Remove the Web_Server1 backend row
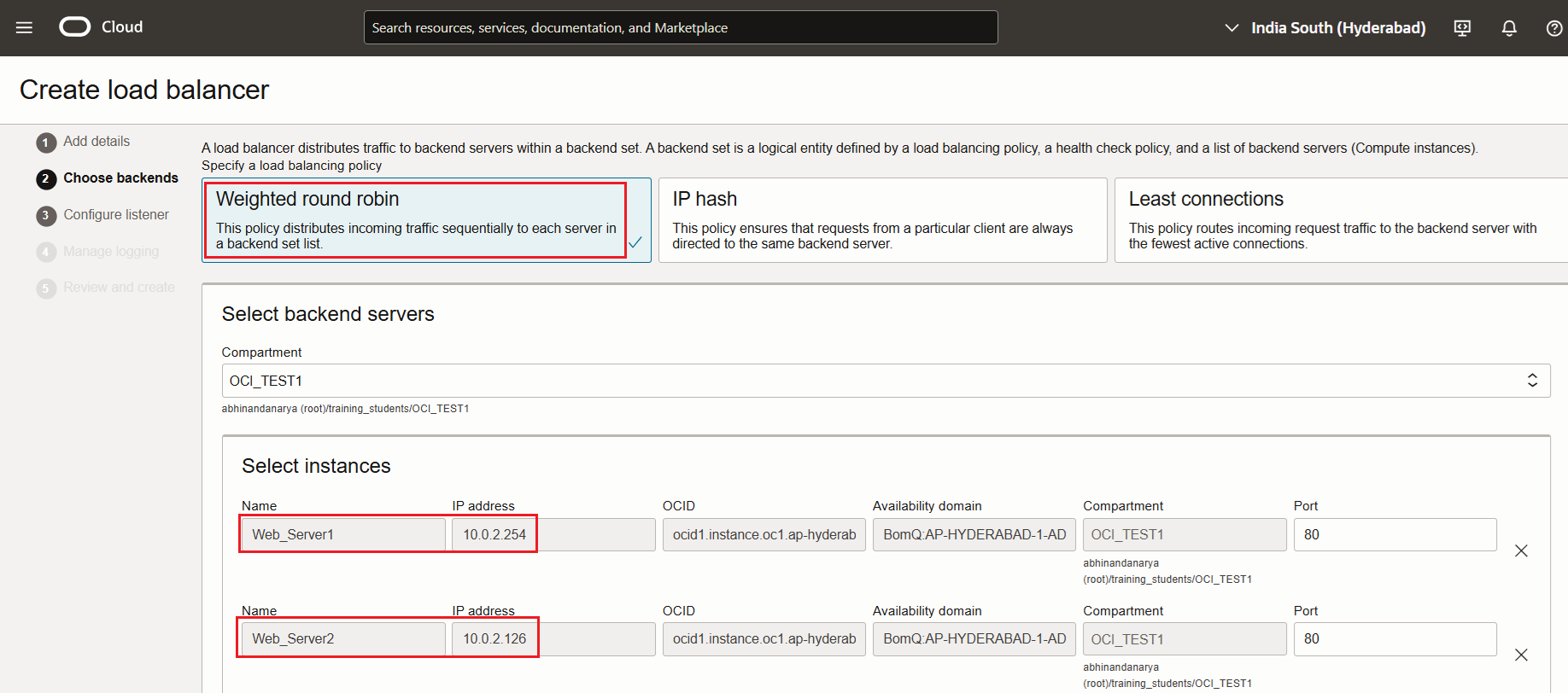 pyautogui.click(x=1521, y=551)
